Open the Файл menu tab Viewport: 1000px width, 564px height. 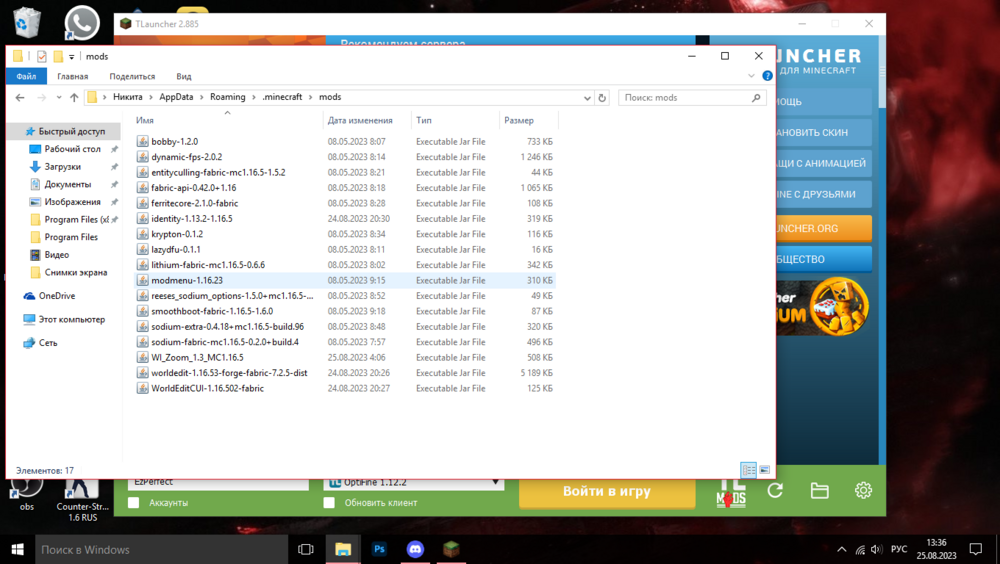click(26, 76)
